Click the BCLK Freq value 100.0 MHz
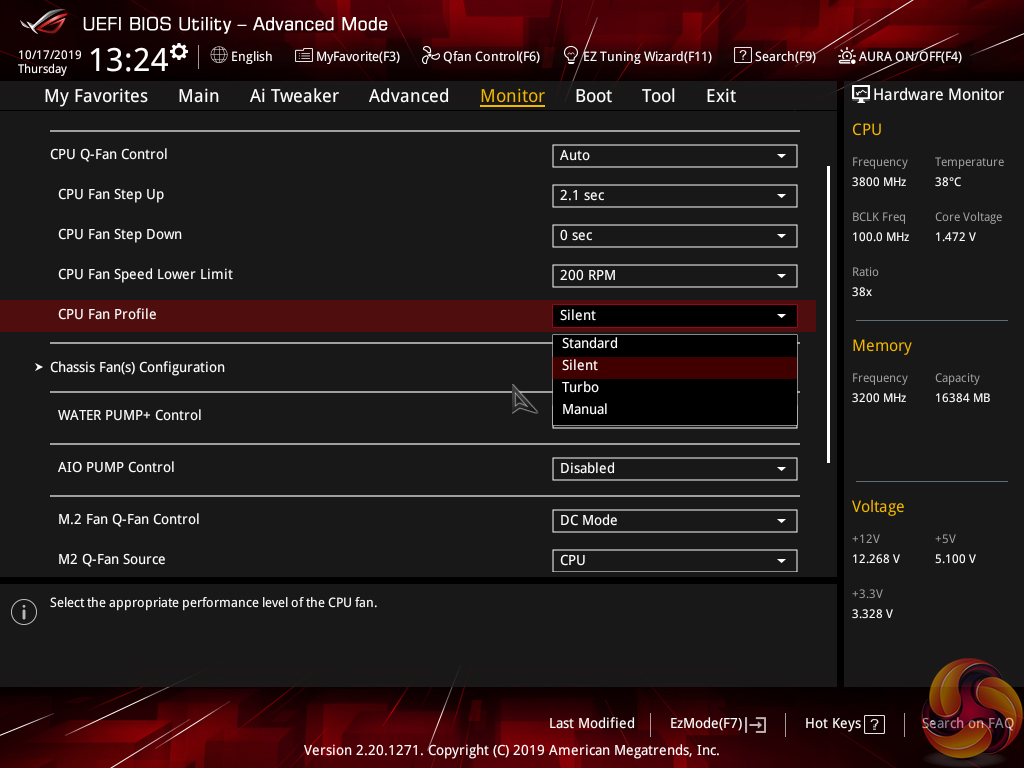This screenshot has height=768, width=1024. click(880, 237)
